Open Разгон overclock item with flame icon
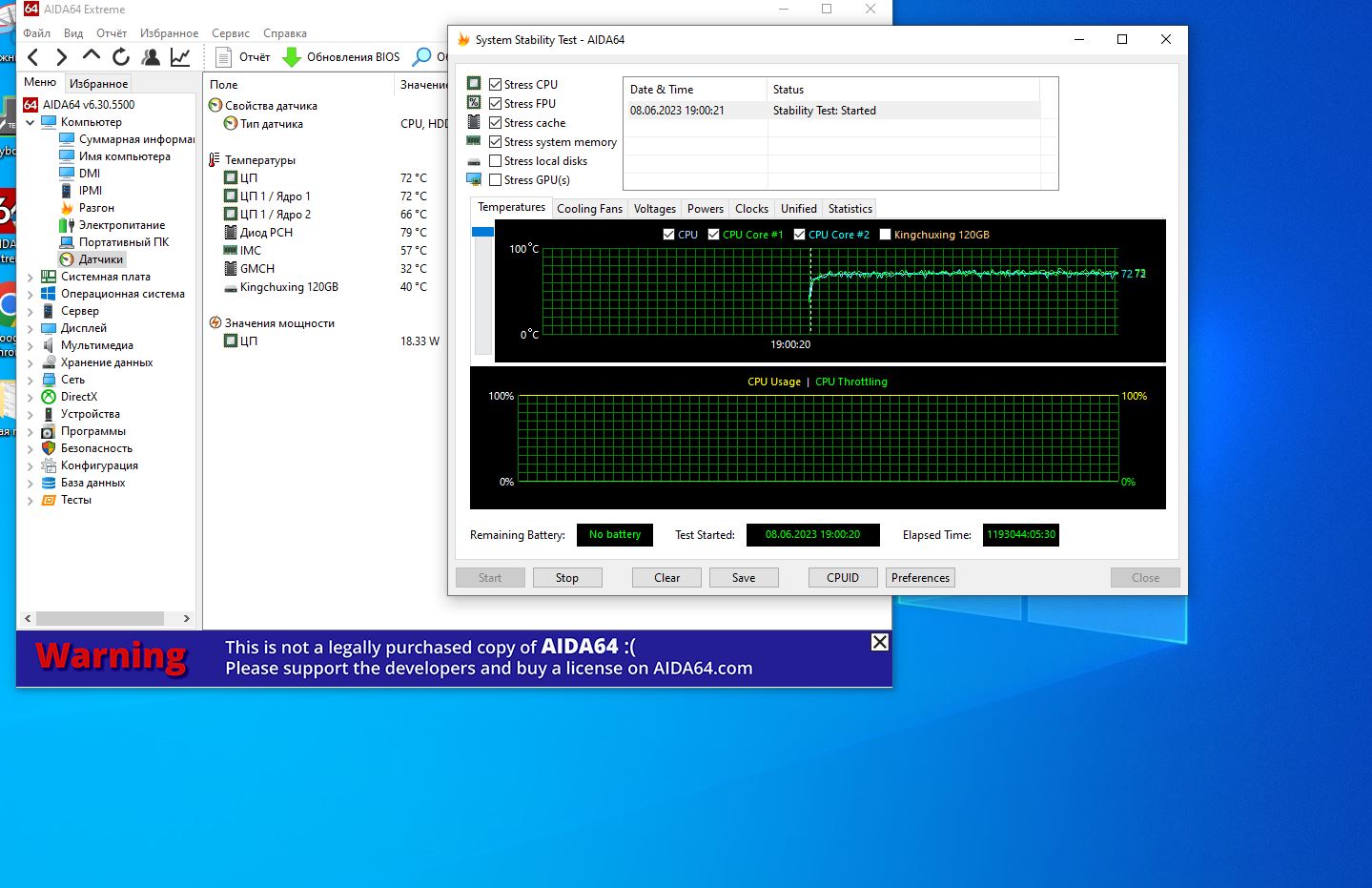The width and height of the screenshot is (1372, 888). click(87, 208)
